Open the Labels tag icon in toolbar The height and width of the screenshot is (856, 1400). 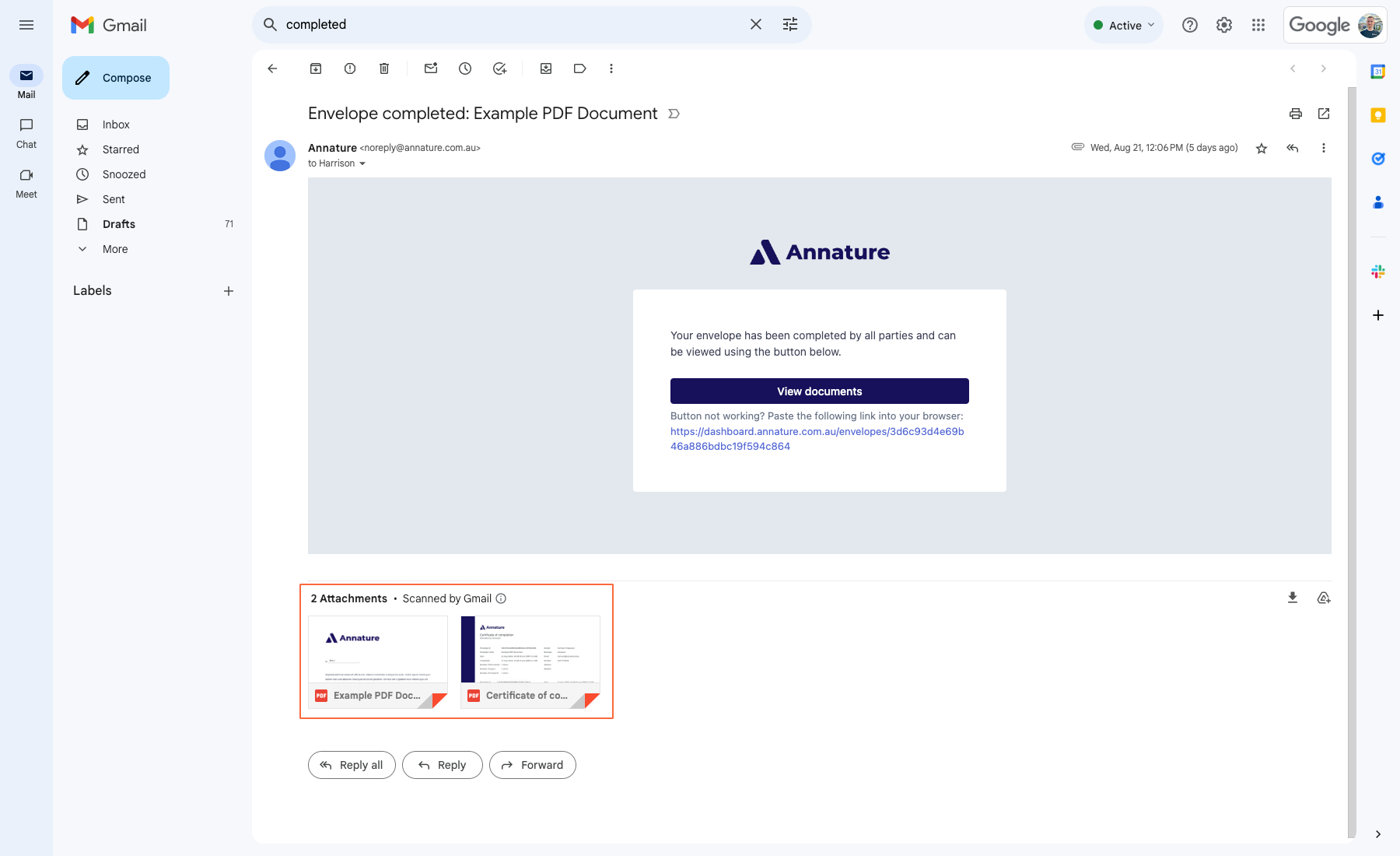580,68
